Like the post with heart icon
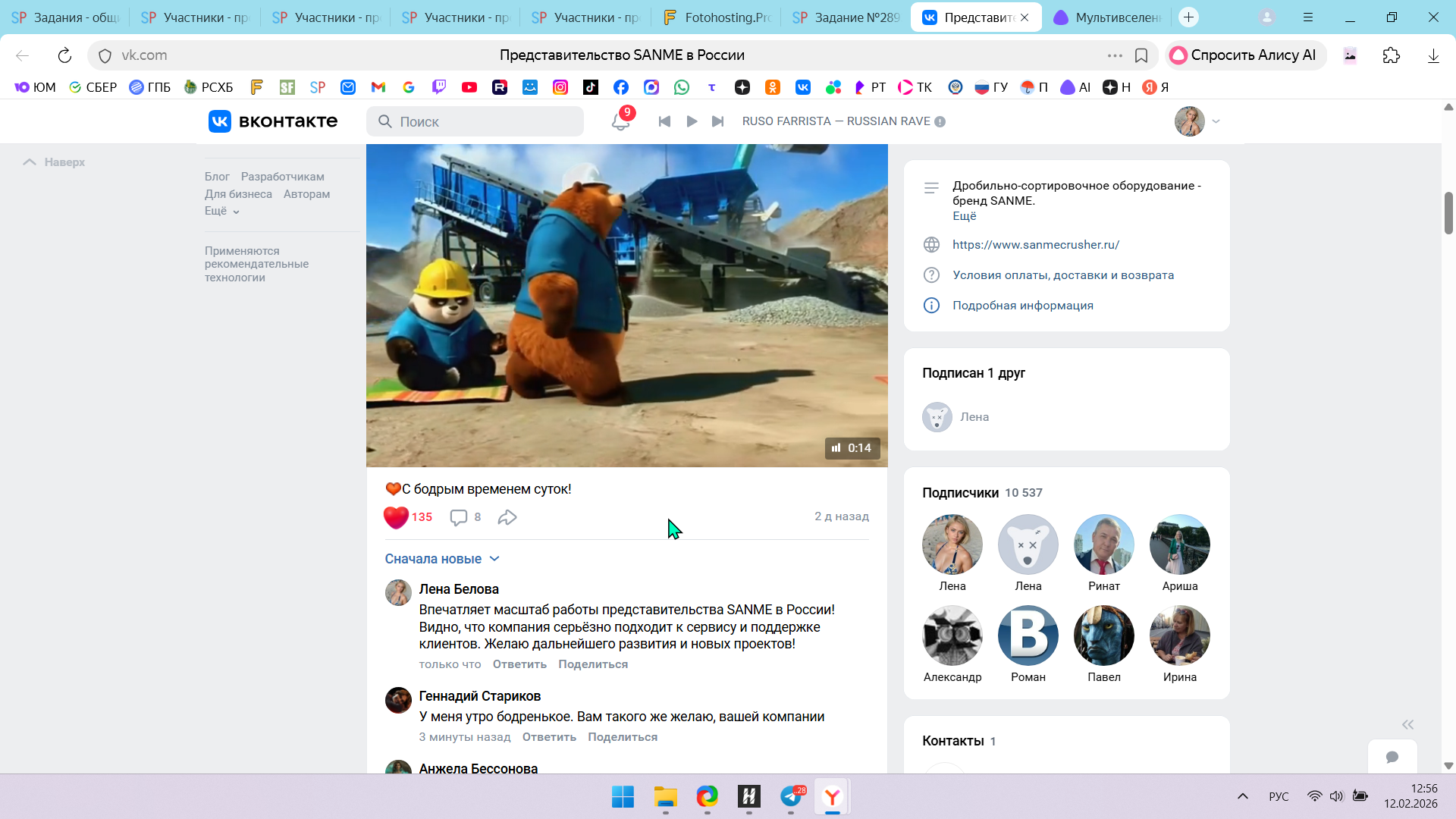This screenshot has height=819, width=1456. click(396, 517)
